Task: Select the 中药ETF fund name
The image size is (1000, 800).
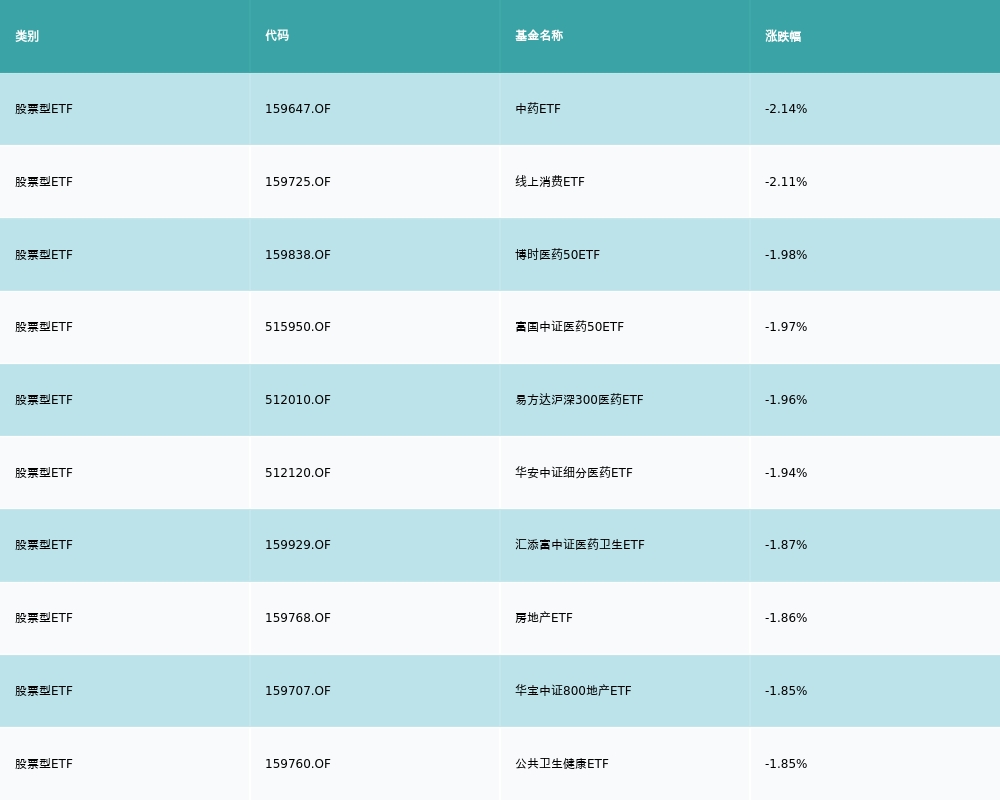Action: pos(538,109)
